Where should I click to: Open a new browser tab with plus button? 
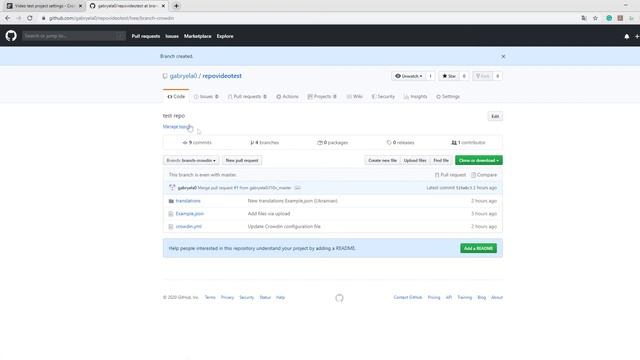pos(176,6)
